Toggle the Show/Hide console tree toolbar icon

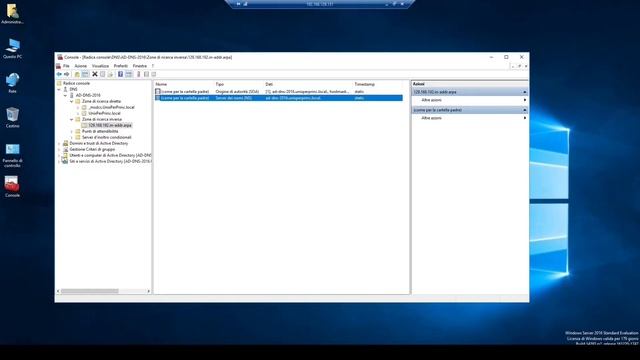pos(85,74)
